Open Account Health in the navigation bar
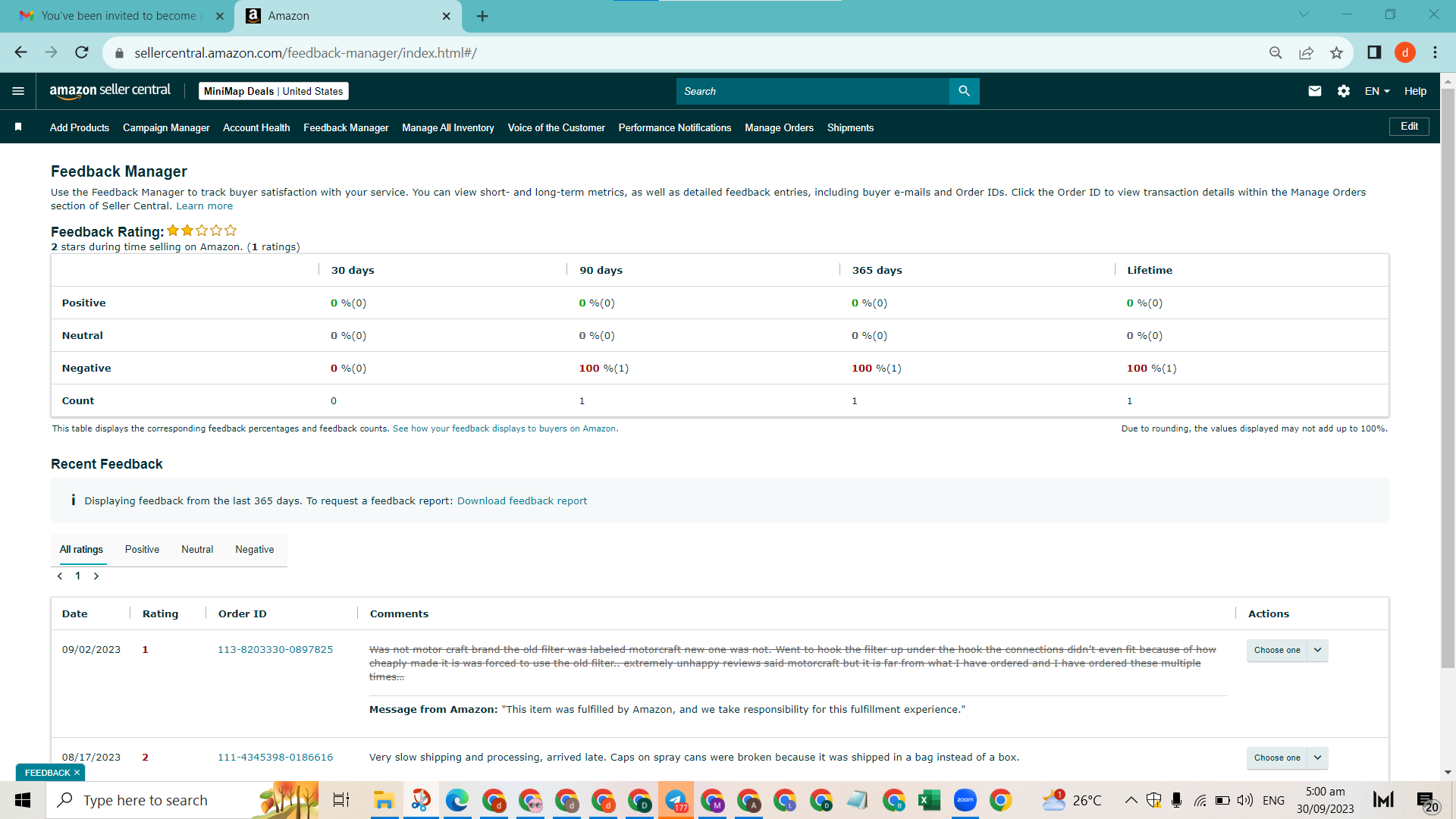 [256, 127]
